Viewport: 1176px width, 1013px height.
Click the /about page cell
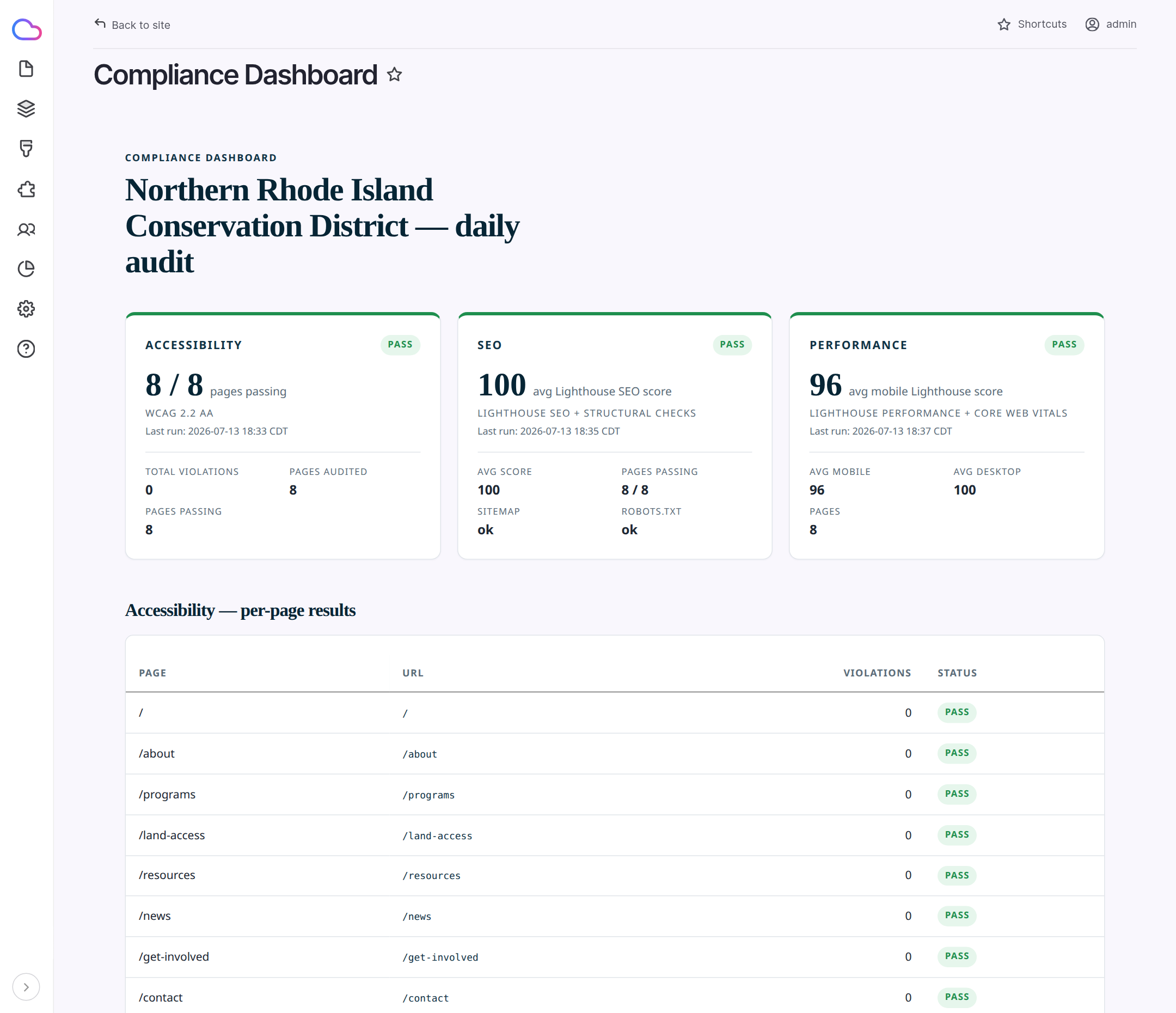point(157,754)
